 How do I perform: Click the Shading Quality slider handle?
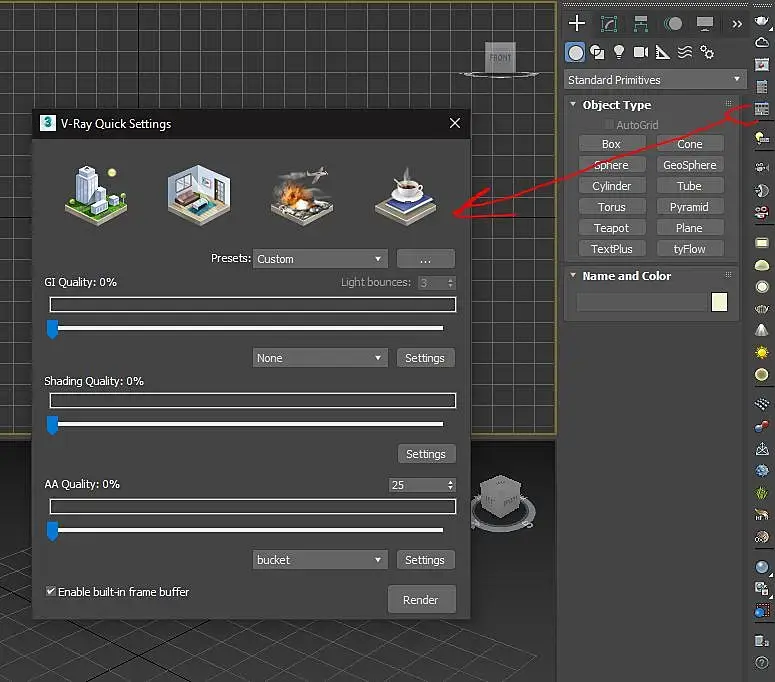click(x=52, y=425)
